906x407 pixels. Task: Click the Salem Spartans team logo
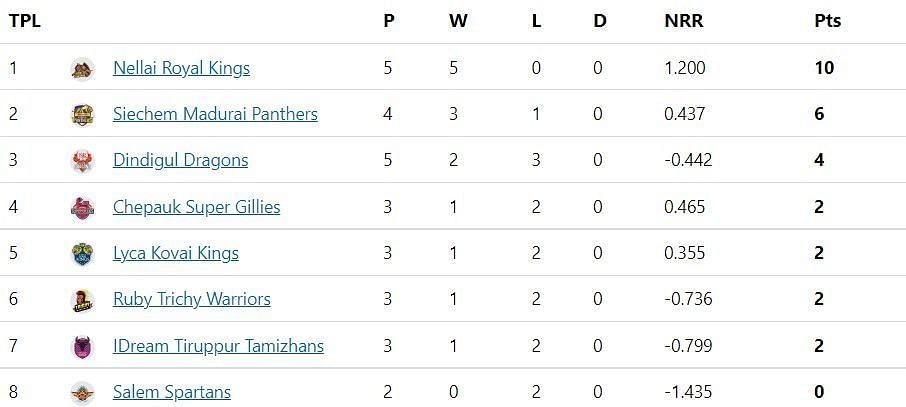click(82, 392)
